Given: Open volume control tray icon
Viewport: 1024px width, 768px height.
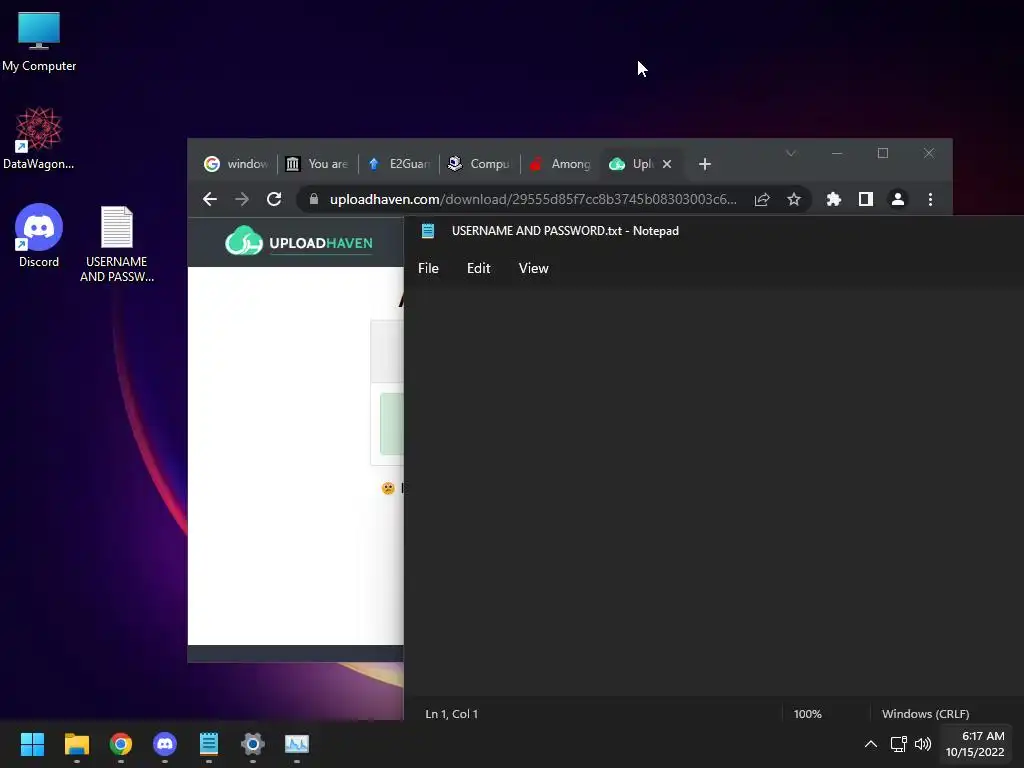Looking at the screenshot, I should (x=923, y=744).
